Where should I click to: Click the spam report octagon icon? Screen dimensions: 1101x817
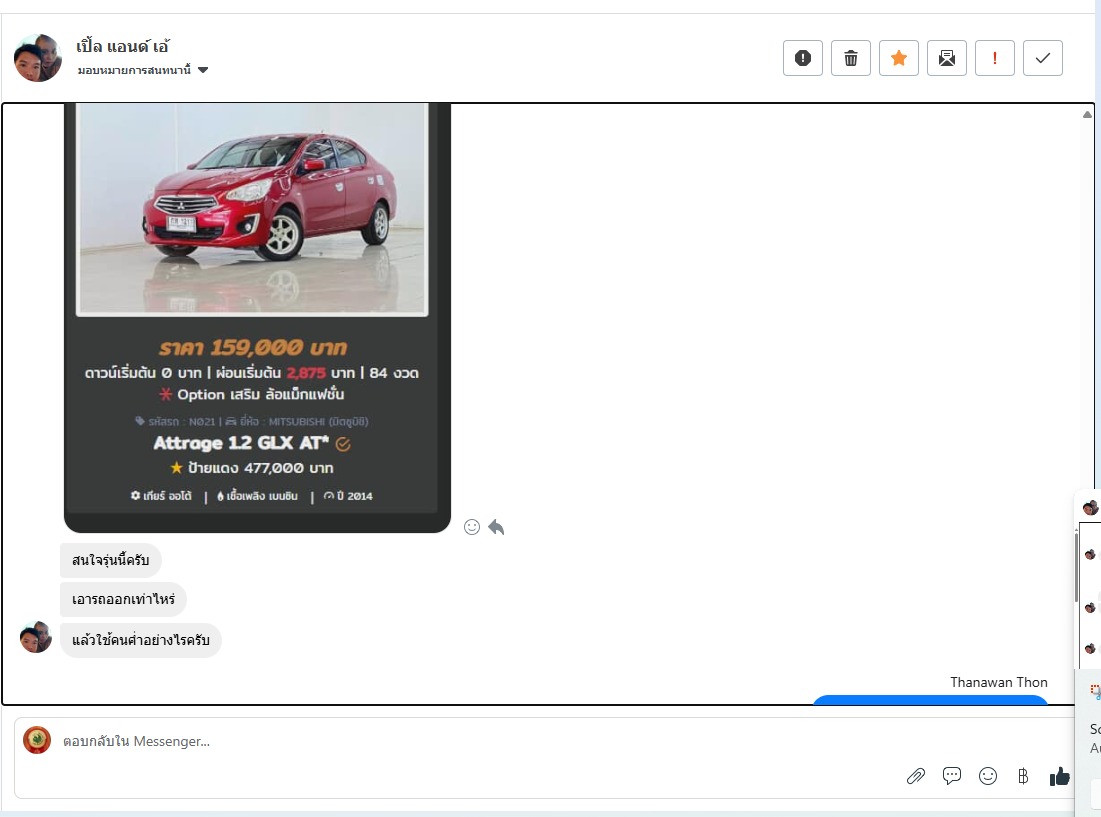click(x=802, y=58)
